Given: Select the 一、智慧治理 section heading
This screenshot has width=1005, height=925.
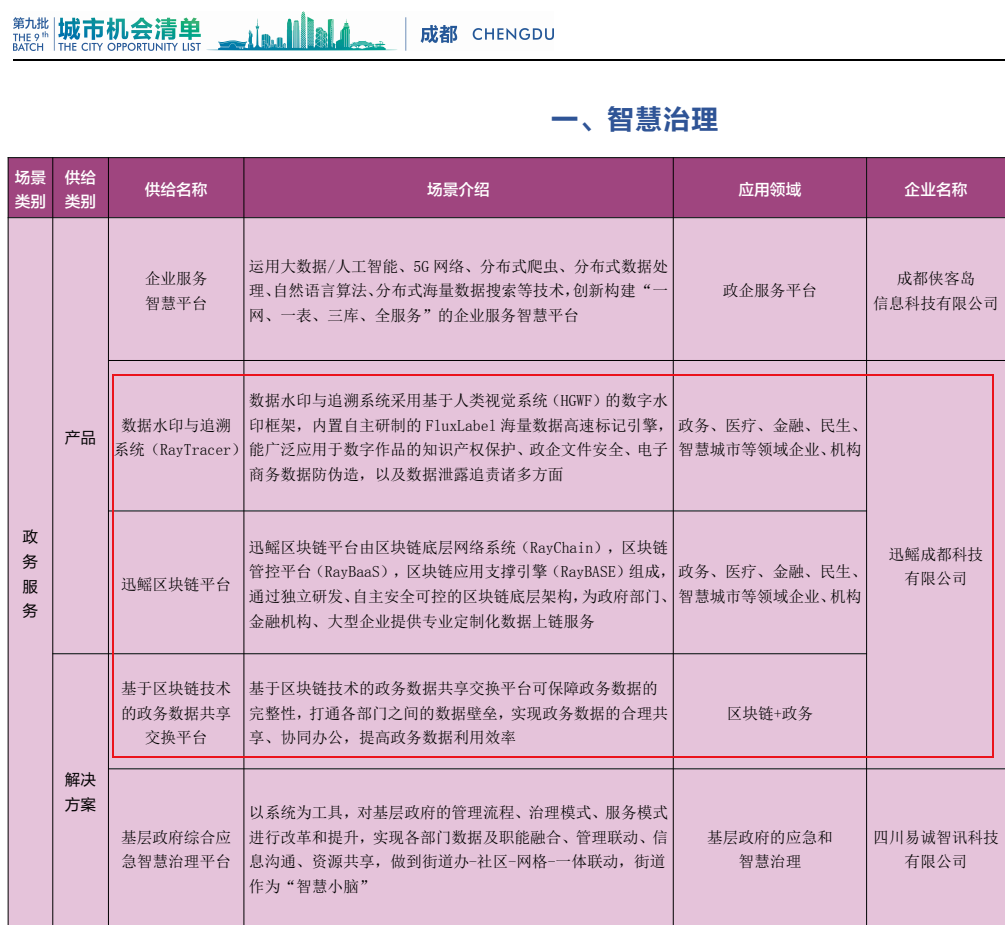Looking at the screenshot, I should pyautogui.click(x=634, y=120).
